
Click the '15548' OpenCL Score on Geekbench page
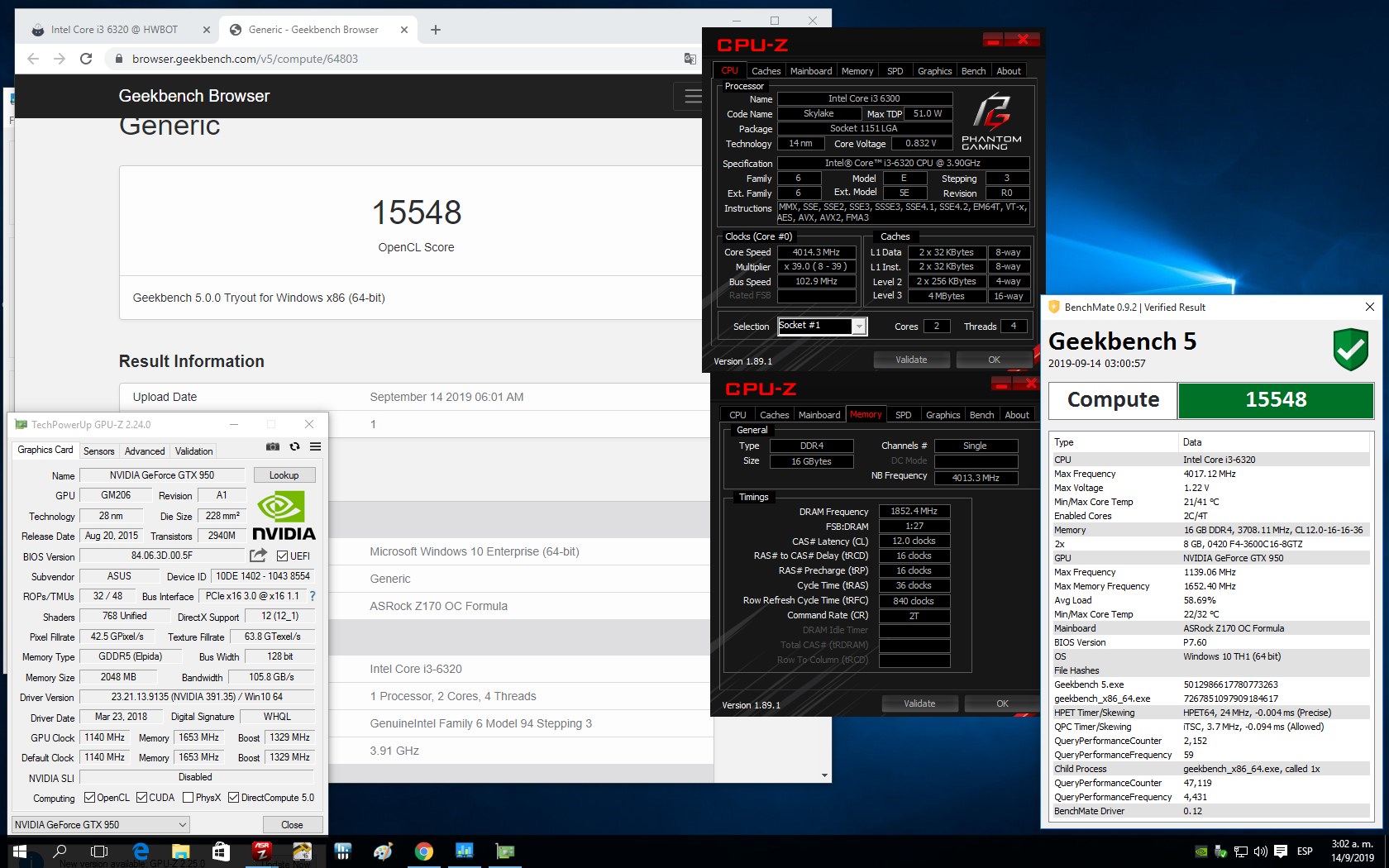pyautogui.click(x=416, y=212)
